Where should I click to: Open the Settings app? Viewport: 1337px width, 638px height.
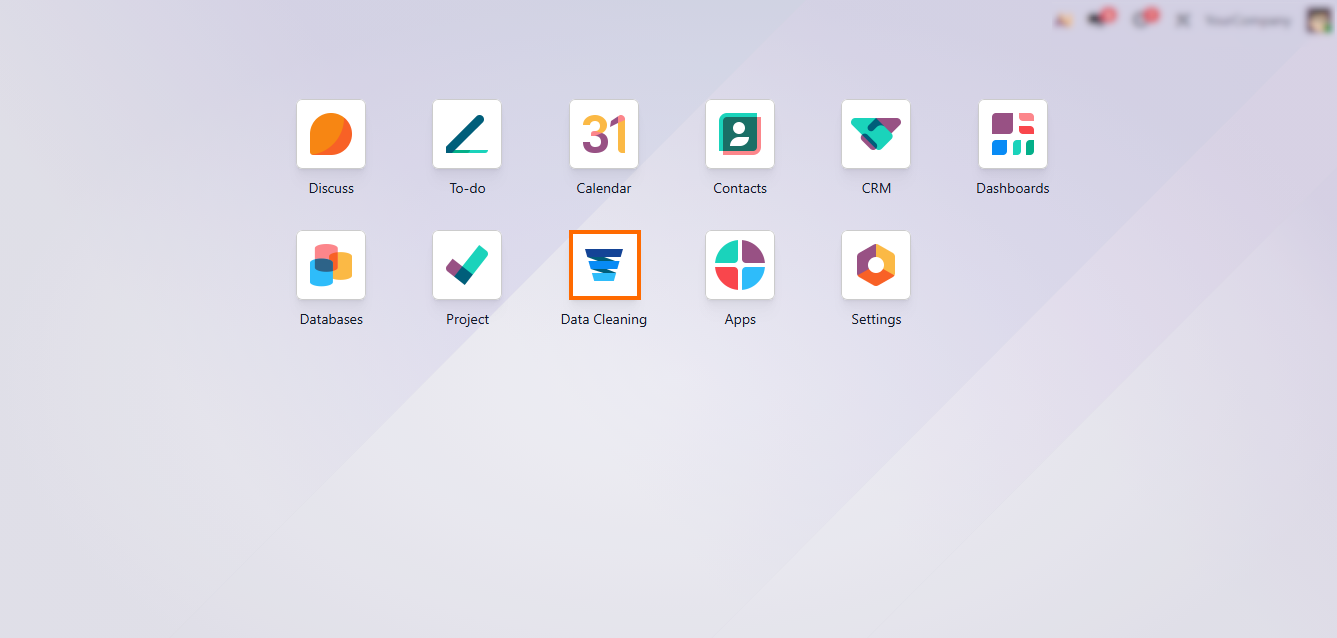coord(876,265)
